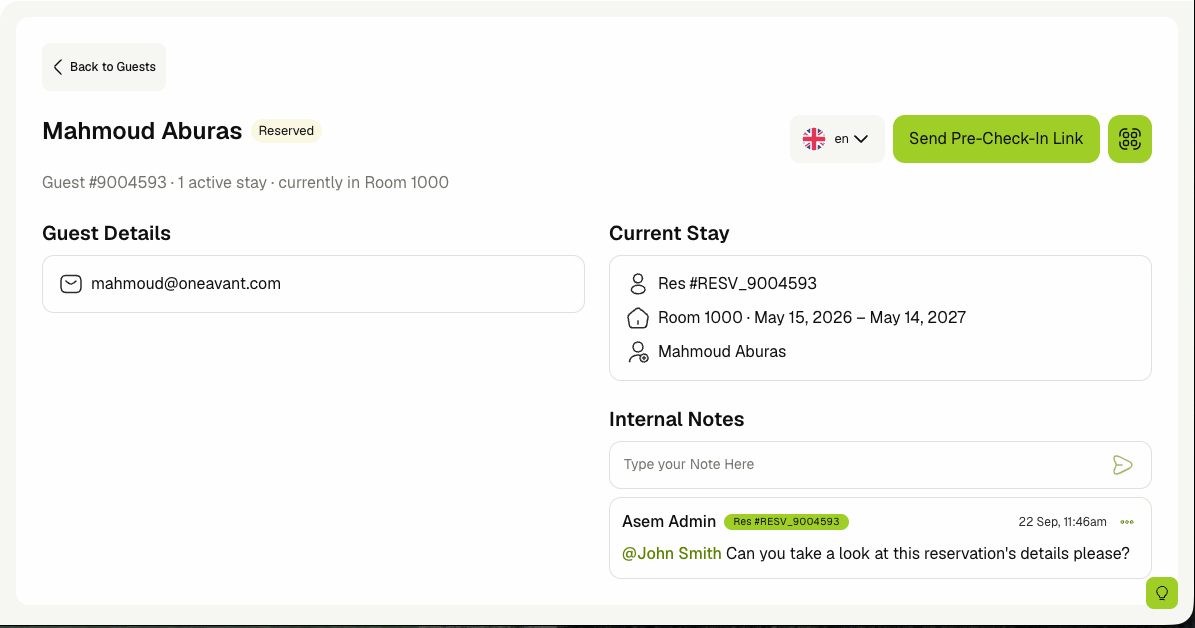Click the back arrow chevron icon

point(58,67)
